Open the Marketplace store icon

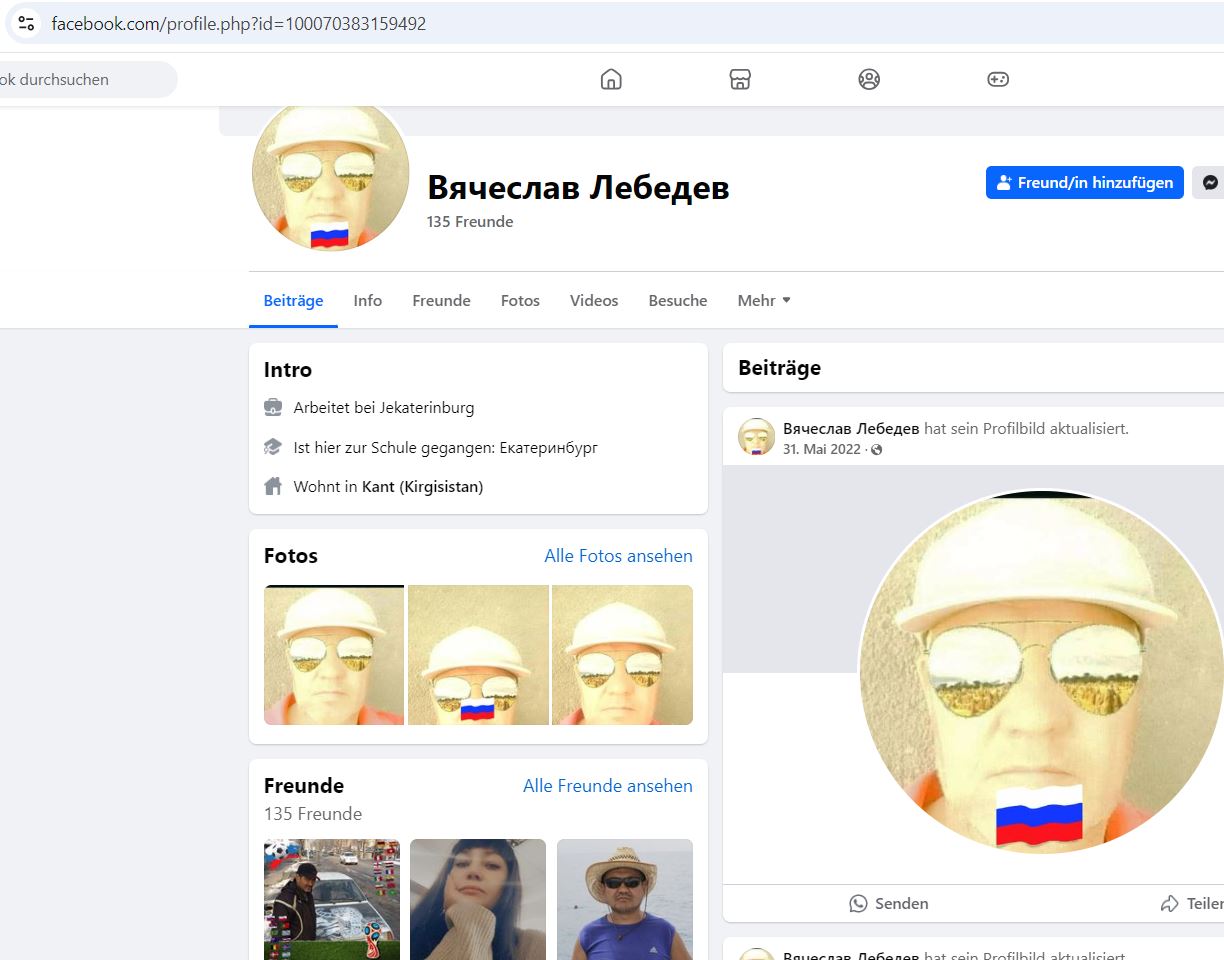tap(740, 79)
